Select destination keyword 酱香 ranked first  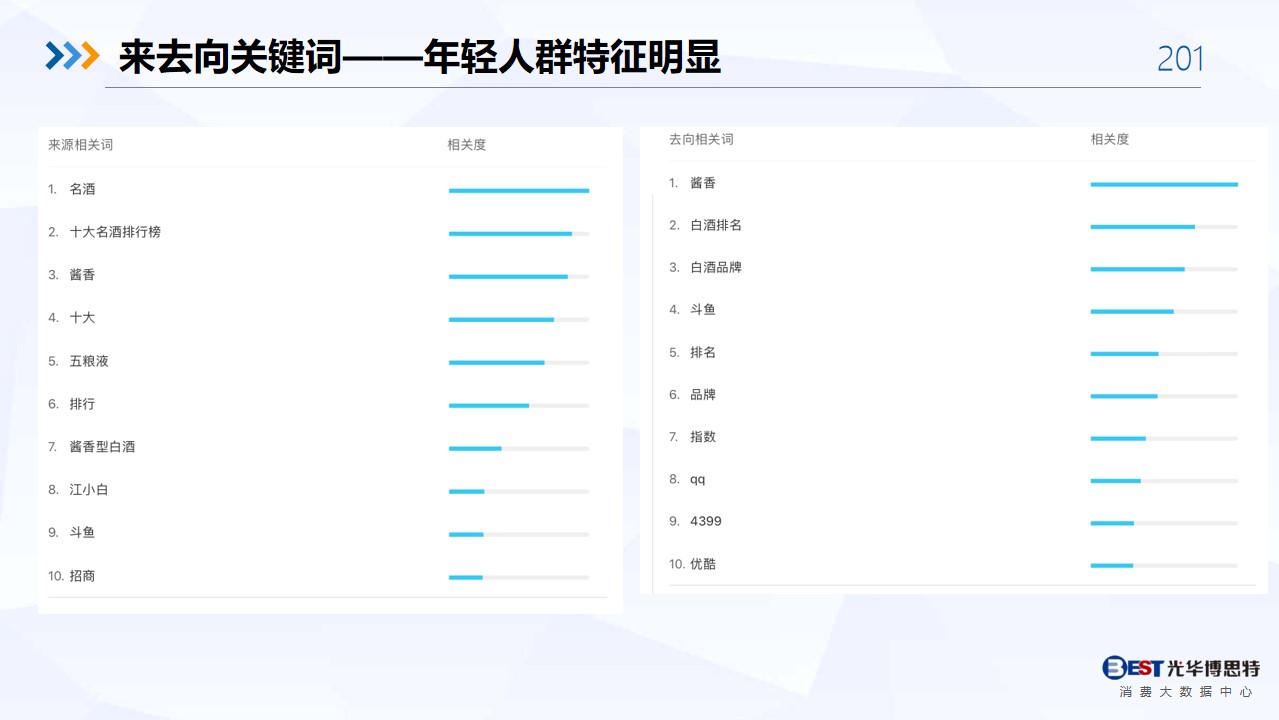(x=703, y=183)
